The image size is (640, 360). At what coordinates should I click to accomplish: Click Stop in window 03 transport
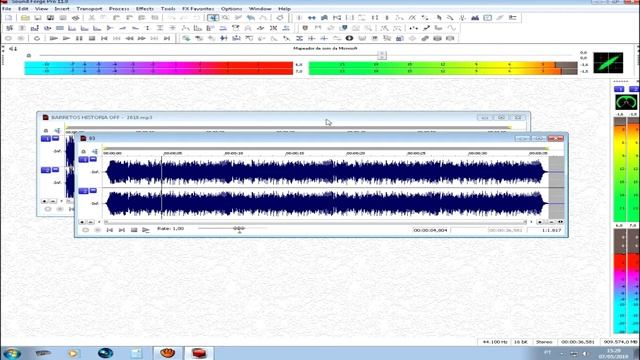[x=134, y=230]
